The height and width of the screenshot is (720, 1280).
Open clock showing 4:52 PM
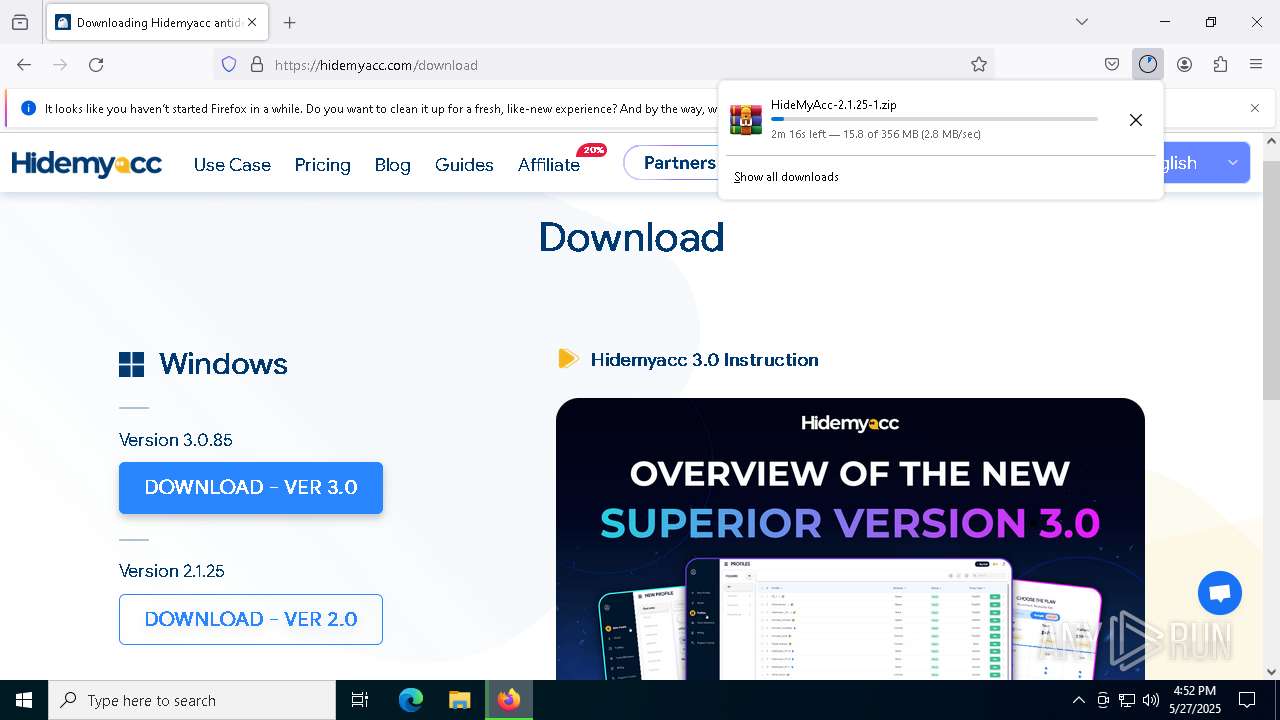tap(1195, 700)
